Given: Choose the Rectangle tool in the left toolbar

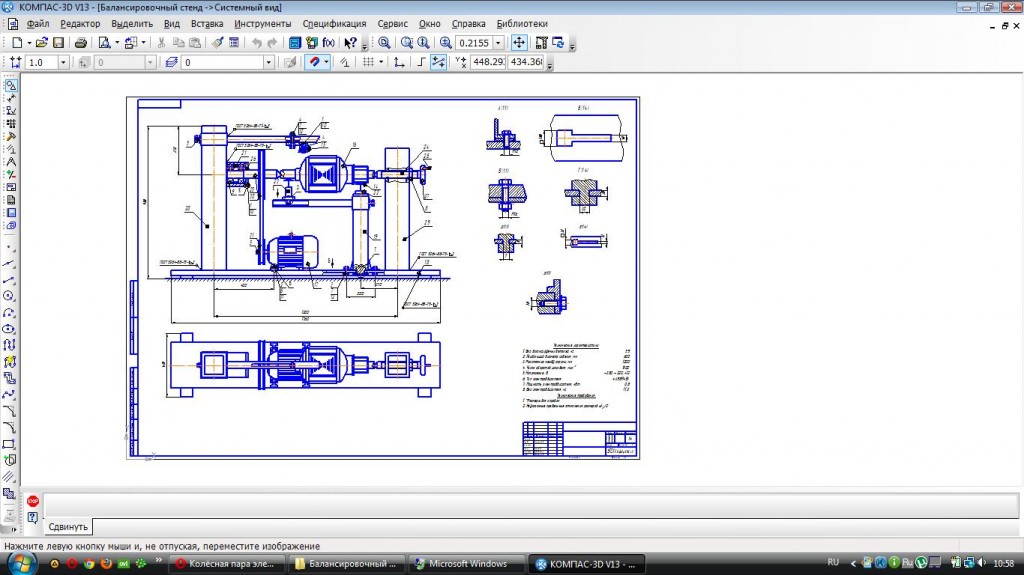Looking at the screenshot, I should [9, 444].
